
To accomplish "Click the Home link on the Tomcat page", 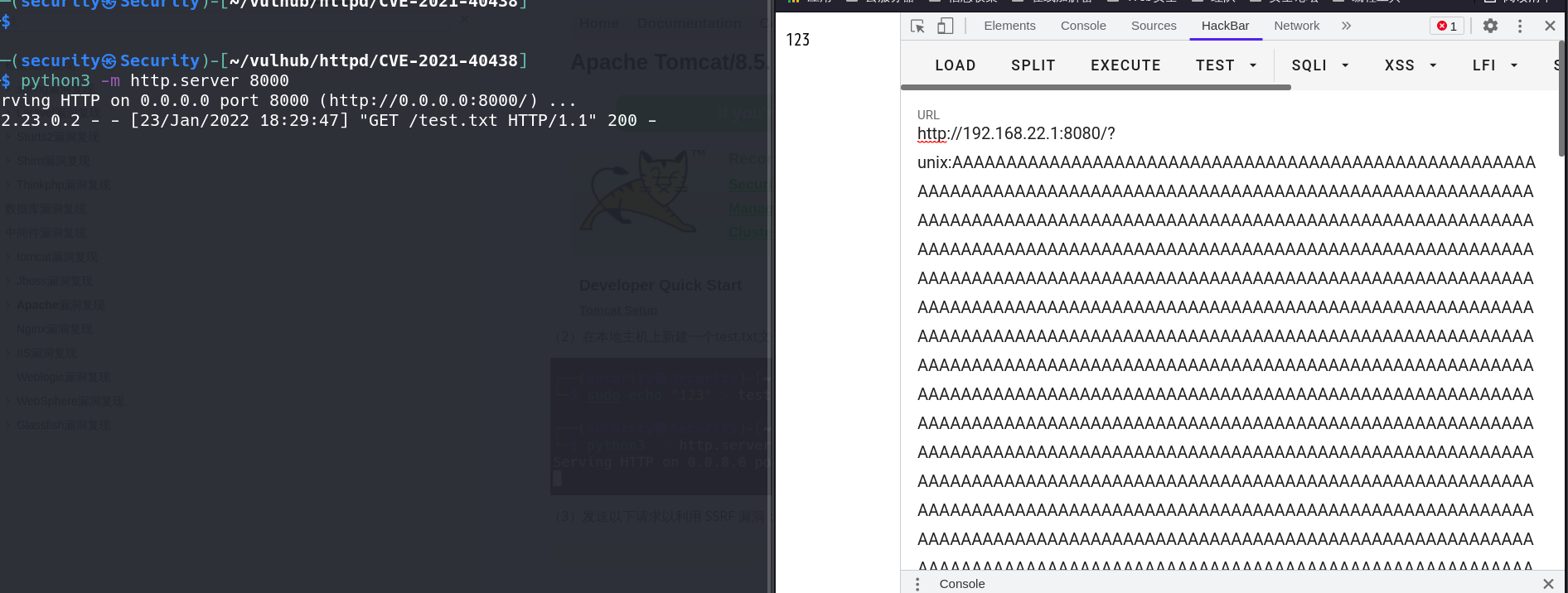I will pyautogui.click(x=599, y=23).
